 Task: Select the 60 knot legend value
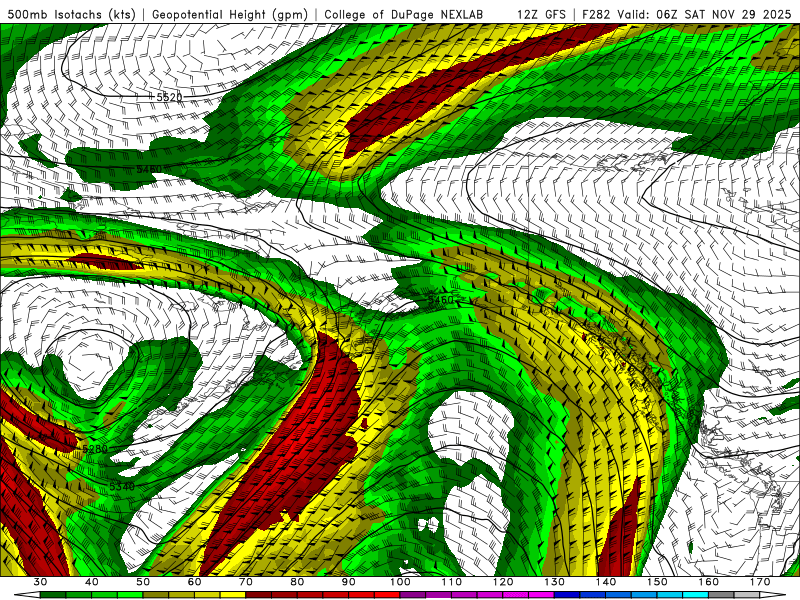pos(194,582)
